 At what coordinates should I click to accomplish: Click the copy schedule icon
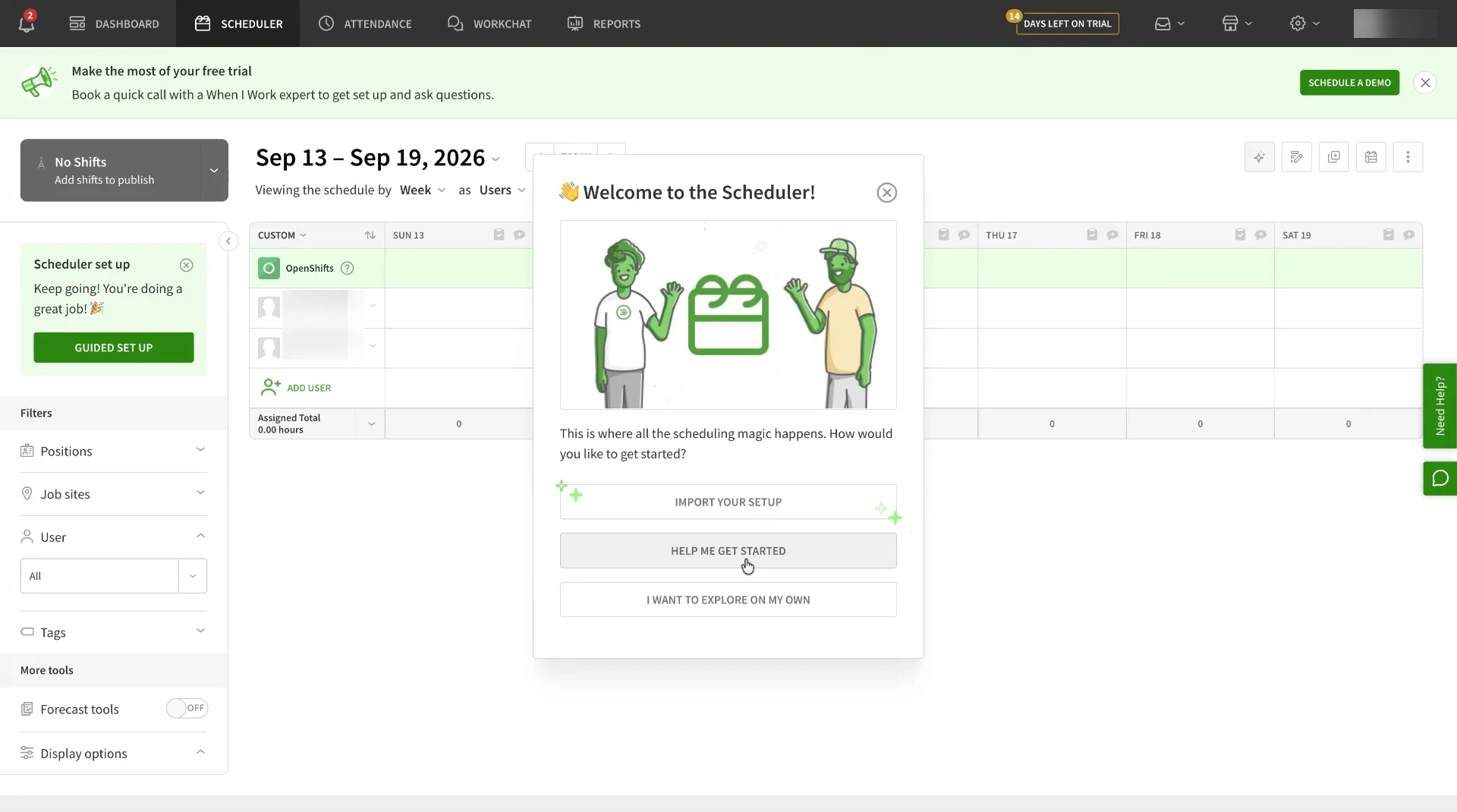[1334, 157]
